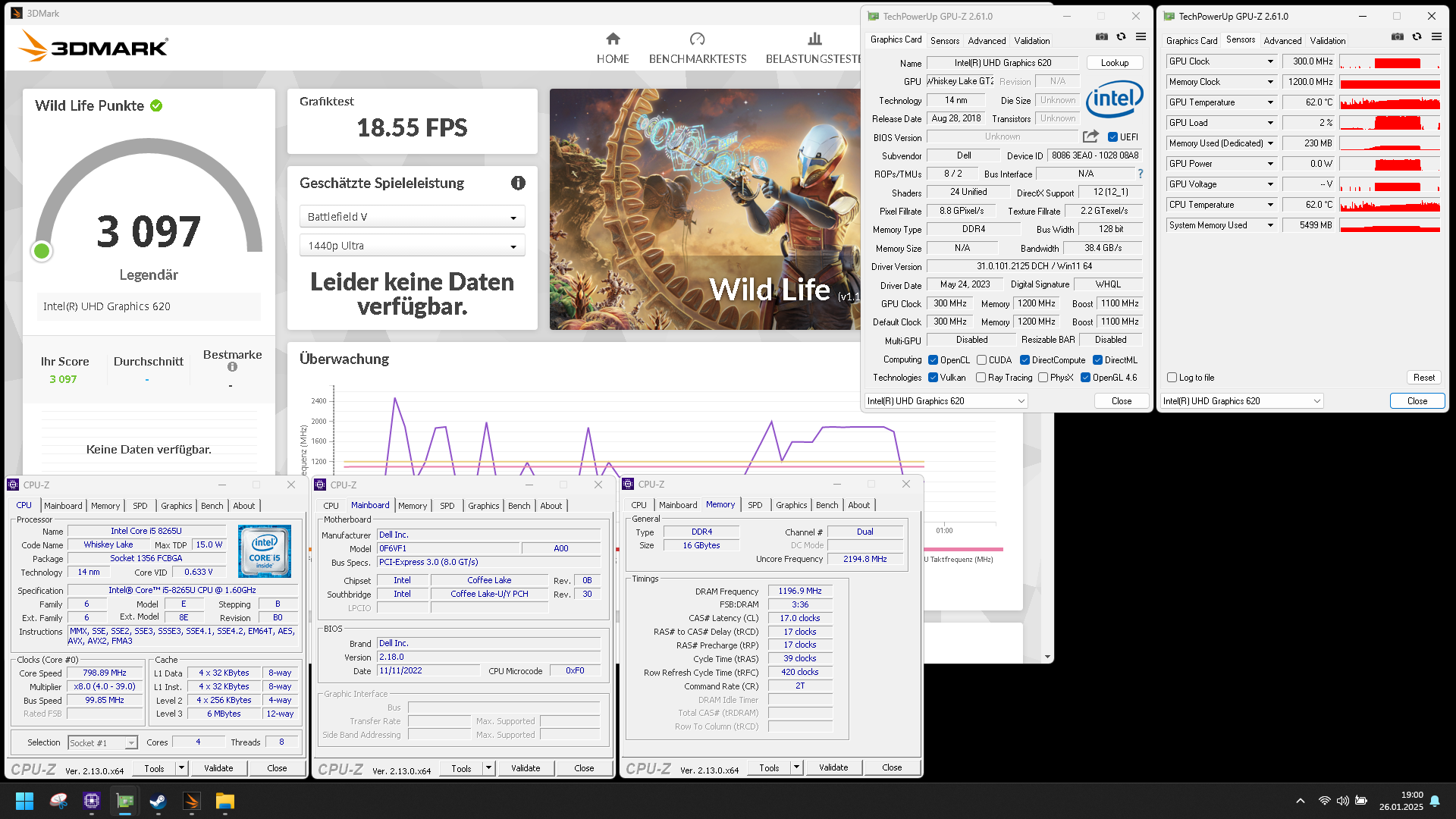Viewport: 1456px width, 819px height.
Task: Close GPU-Z Sensors window via Close button
Action: [x=1417, y=401]
